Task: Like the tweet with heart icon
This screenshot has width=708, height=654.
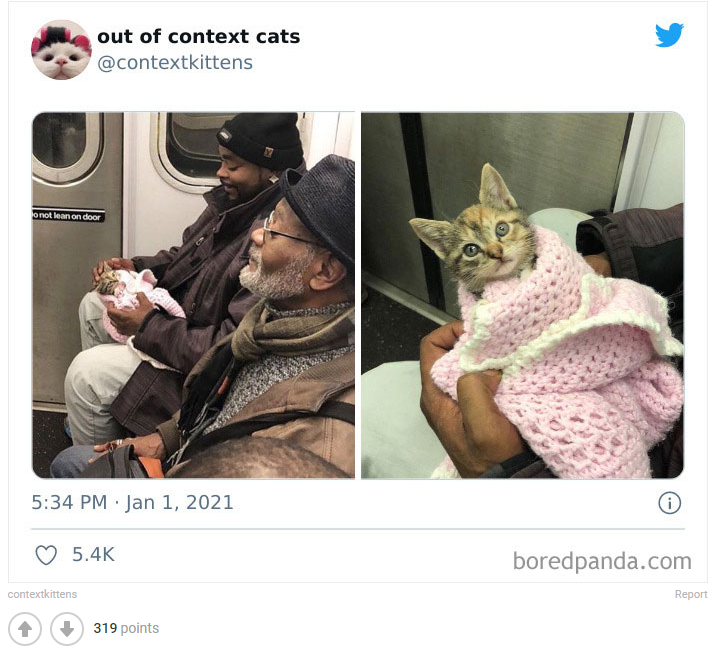Action: point(46,555)
